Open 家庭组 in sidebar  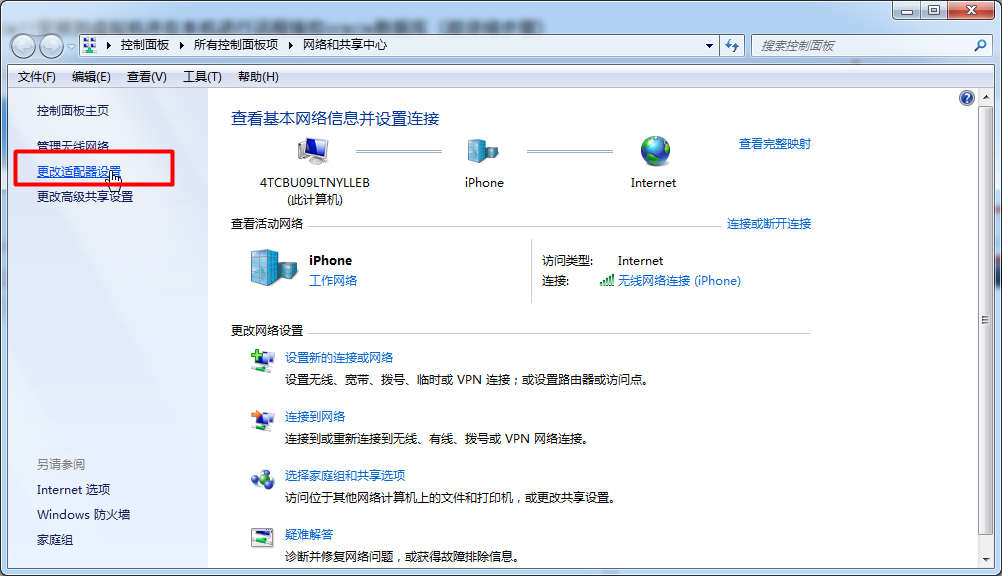[x=55, y=540]
